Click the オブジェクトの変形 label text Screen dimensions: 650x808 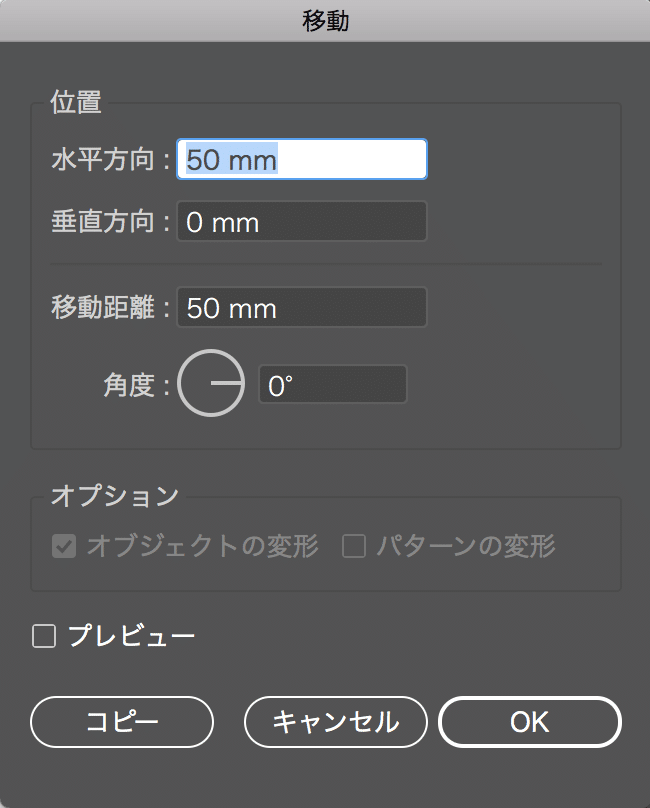(x=203, y=546)
